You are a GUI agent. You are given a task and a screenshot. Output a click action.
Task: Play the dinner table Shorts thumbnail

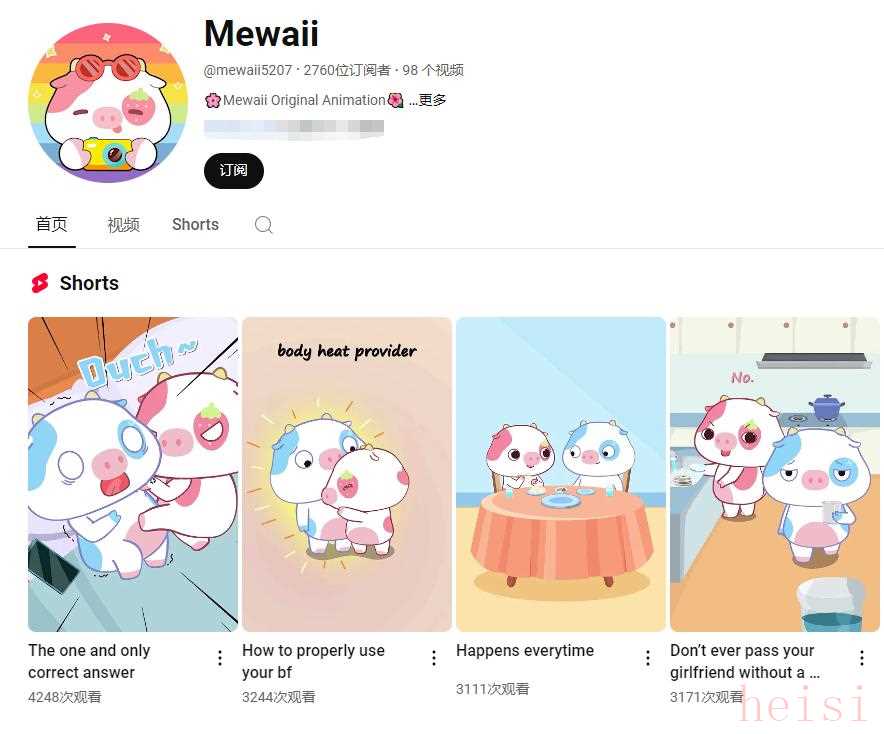[561, 474]
